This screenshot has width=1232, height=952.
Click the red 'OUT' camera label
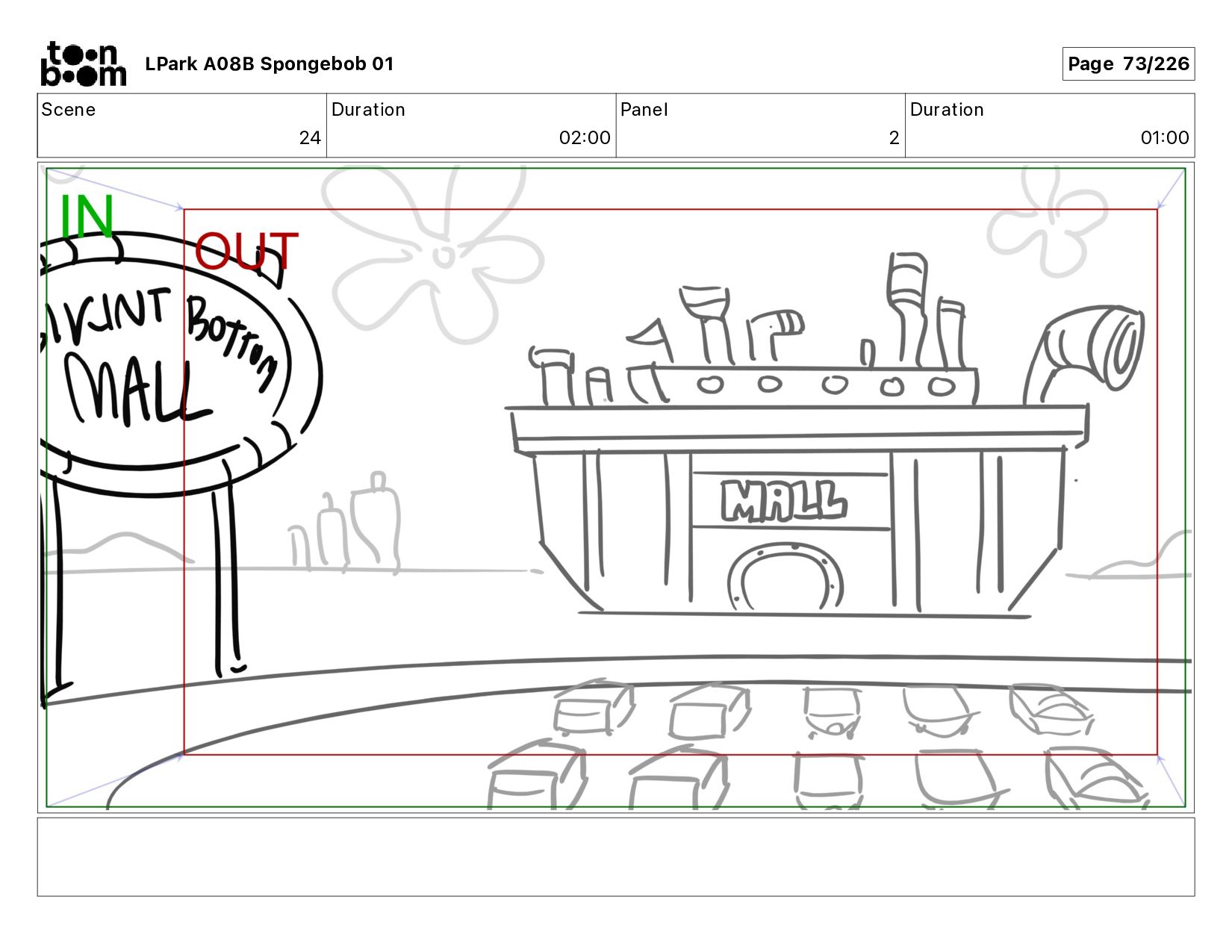246,252
